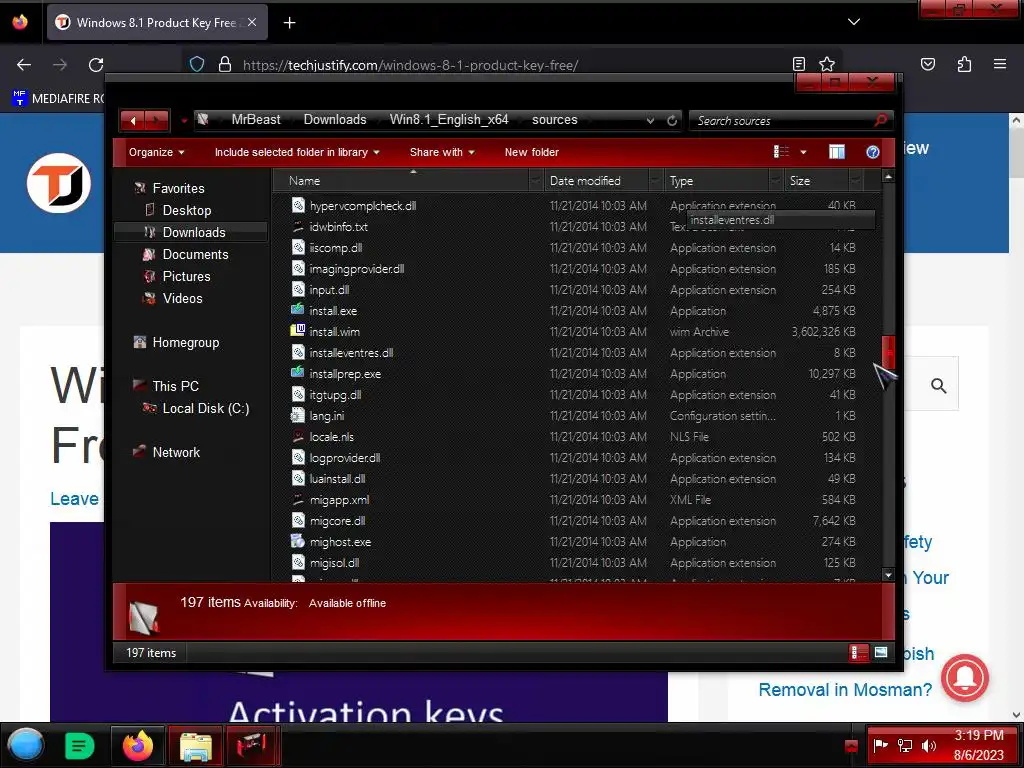
Task: Select Pictures in navigation pane
Action: [186, 276]
